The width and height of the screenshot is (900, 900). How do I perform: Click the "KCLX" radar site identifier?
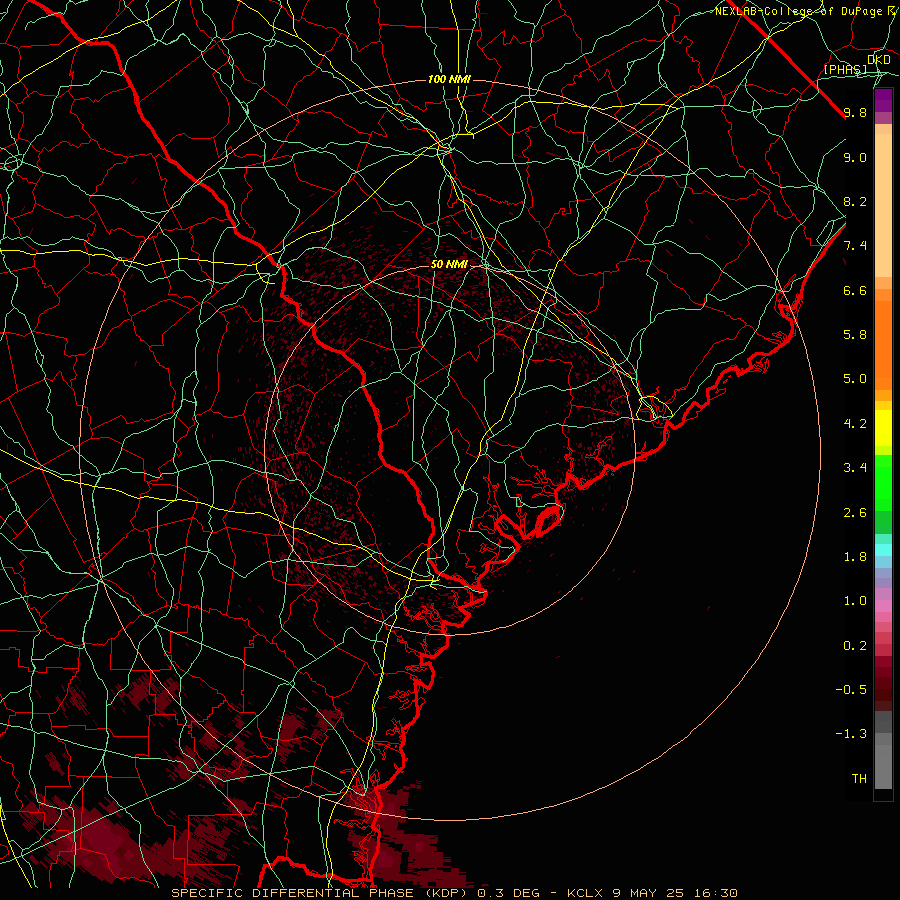(x=584, y=893)
